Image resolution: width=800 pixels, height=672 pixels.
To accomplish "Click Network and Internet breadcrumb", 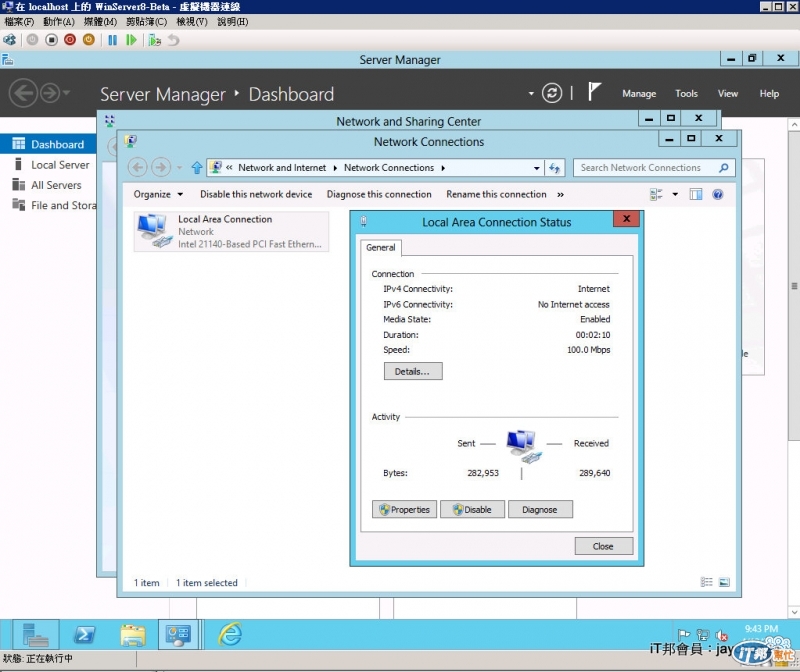I will click(x=282, y=167).
